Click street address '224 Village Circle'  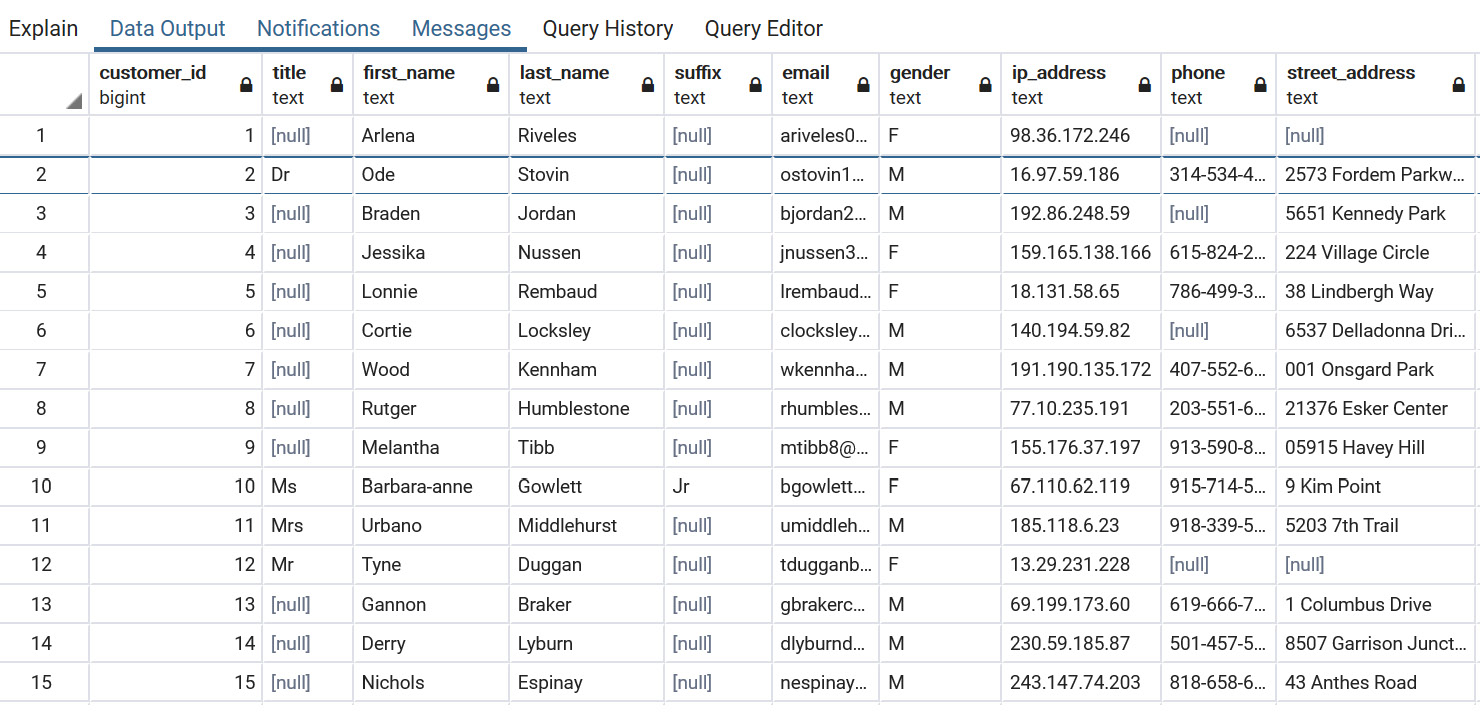coord(1378,252)
